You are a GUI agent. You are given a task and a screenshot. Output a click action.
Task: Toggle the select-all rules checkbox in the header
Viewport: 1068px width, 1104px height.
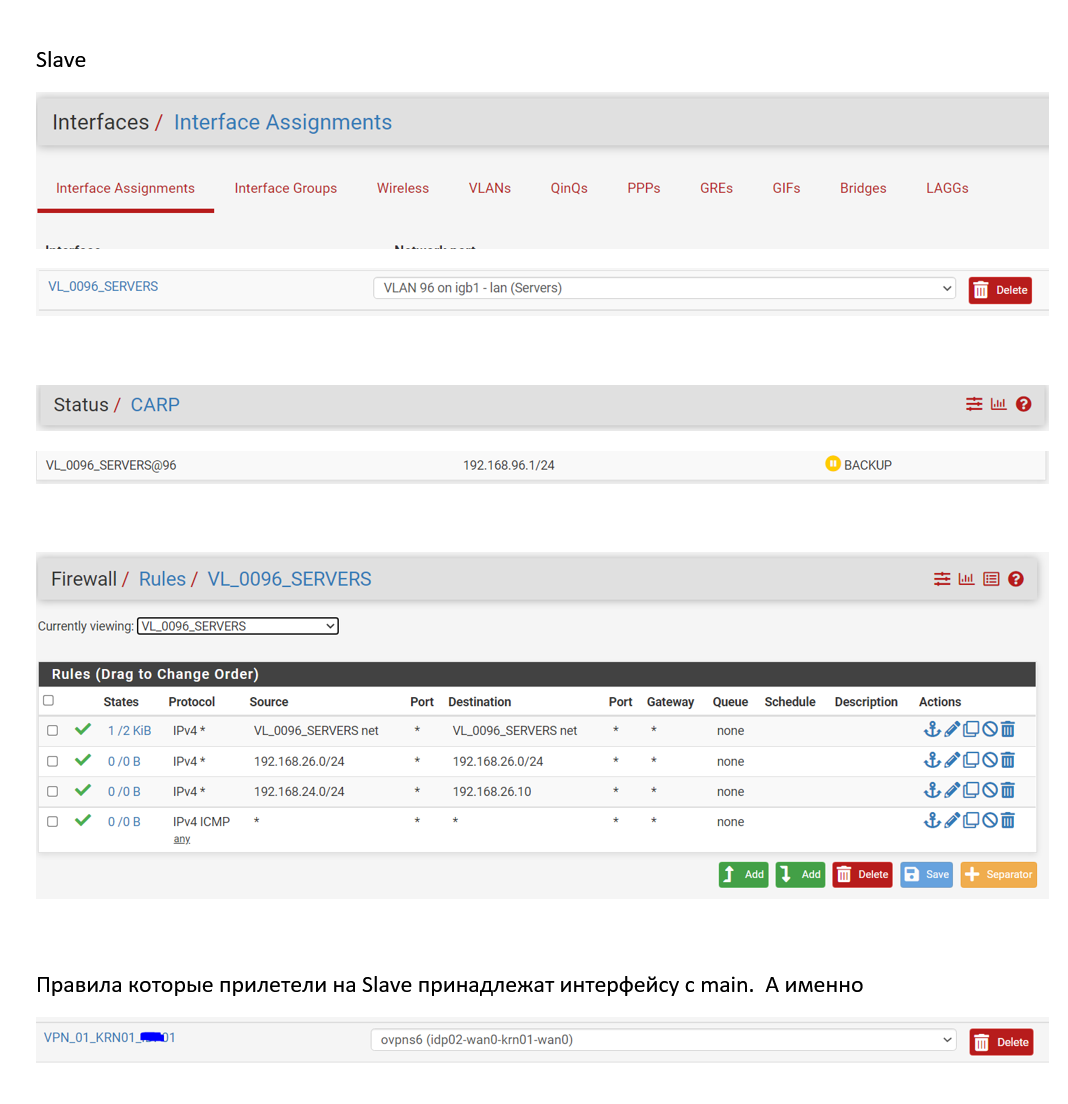[x=48, y=701]
